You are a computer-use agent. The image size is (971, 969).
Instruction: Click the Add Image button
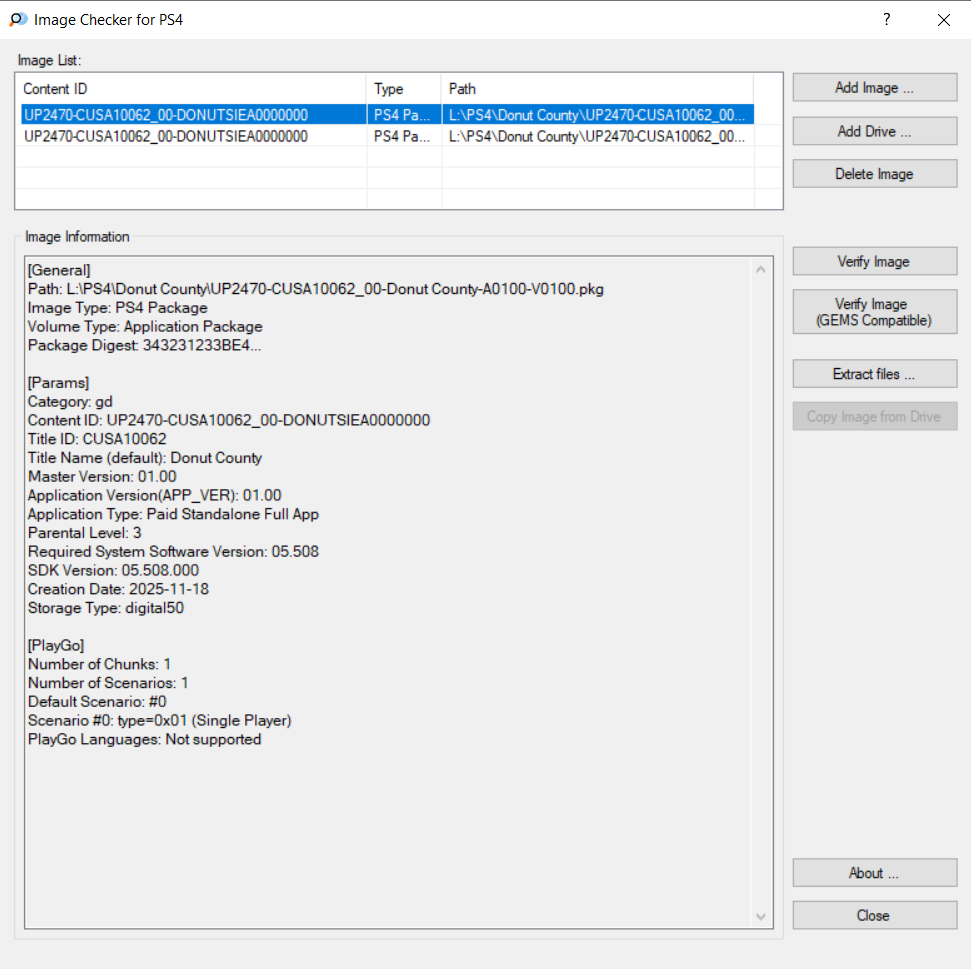(x=874, y=88)
